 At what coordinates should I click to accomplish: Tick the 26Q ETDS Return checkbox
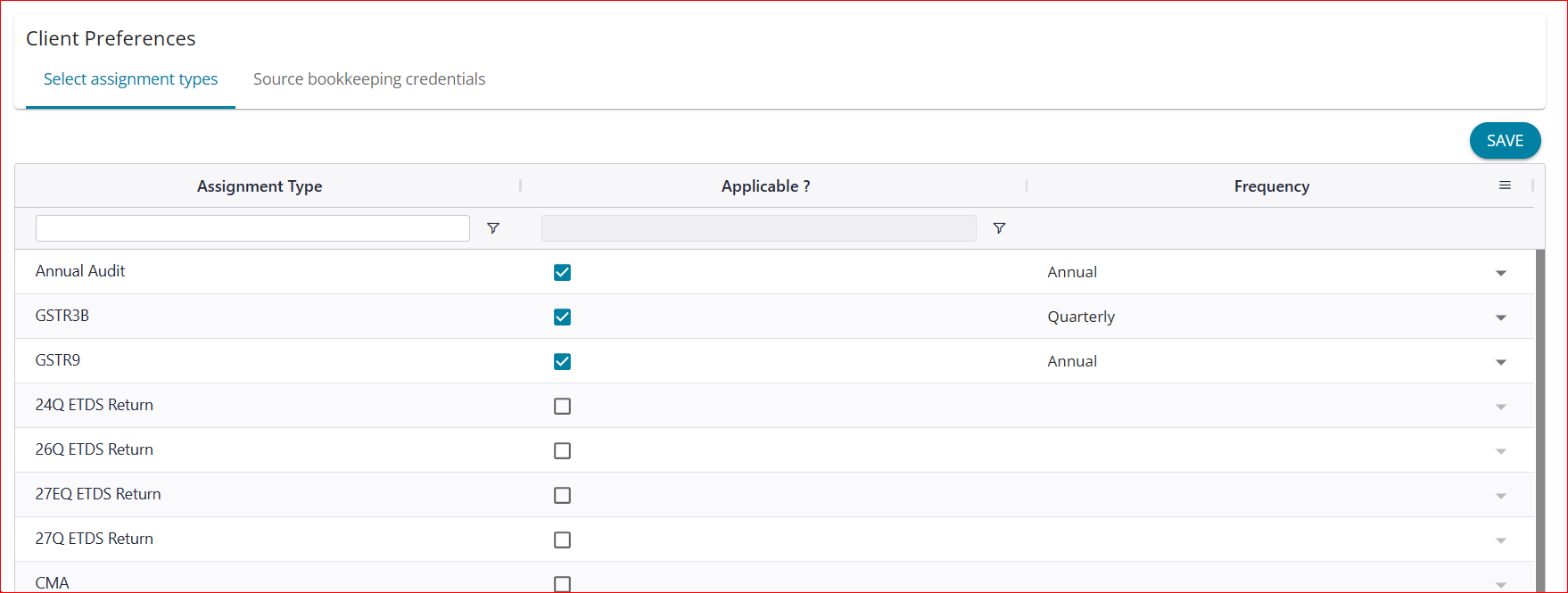(x=562, y=450)
